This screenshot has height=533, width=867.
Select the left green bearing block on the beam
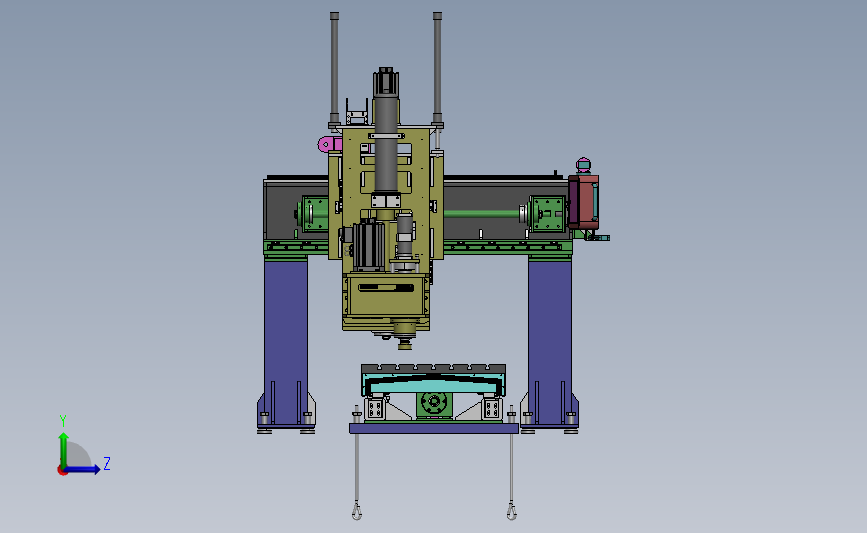(315, 213)
